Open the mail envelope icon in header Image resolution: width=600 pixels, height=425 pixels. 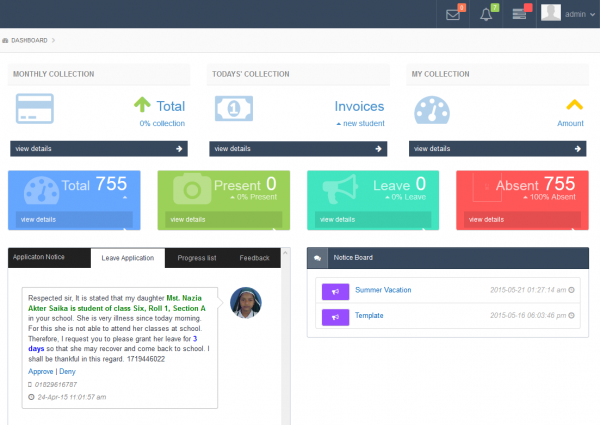(453, 15)
